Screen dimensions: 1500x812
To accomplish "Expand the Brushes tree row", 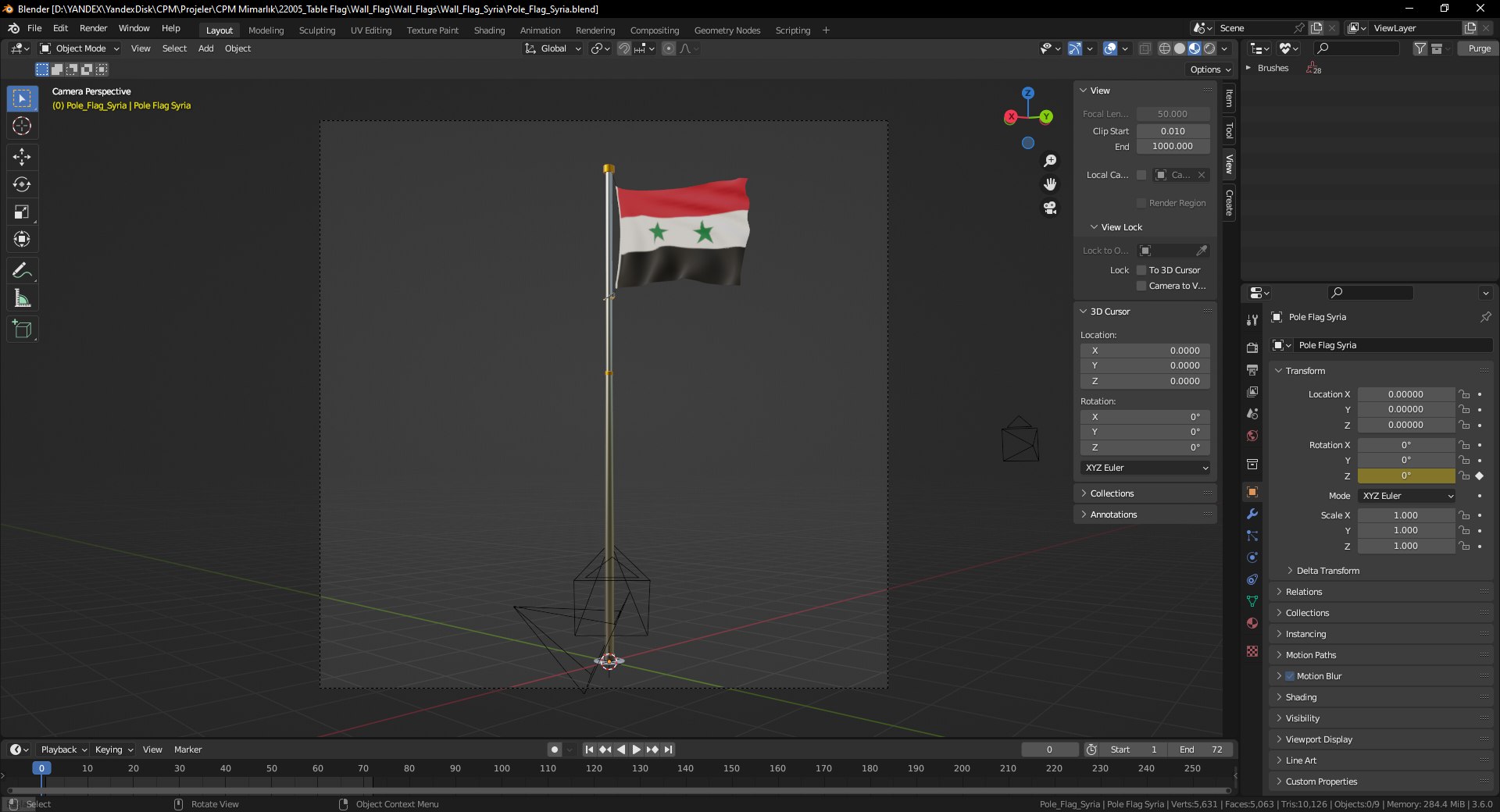I will tap(1248, 68).
